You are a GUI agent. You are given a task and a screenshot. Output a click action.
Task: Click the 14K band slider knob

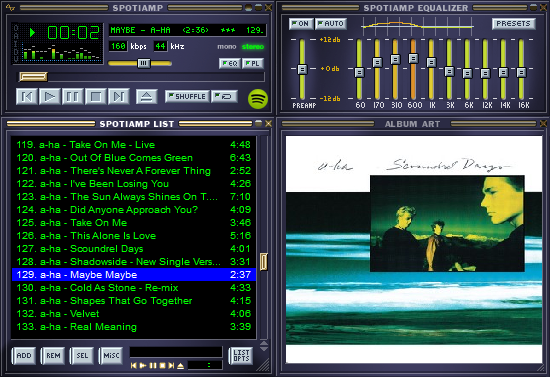point(503,72)
